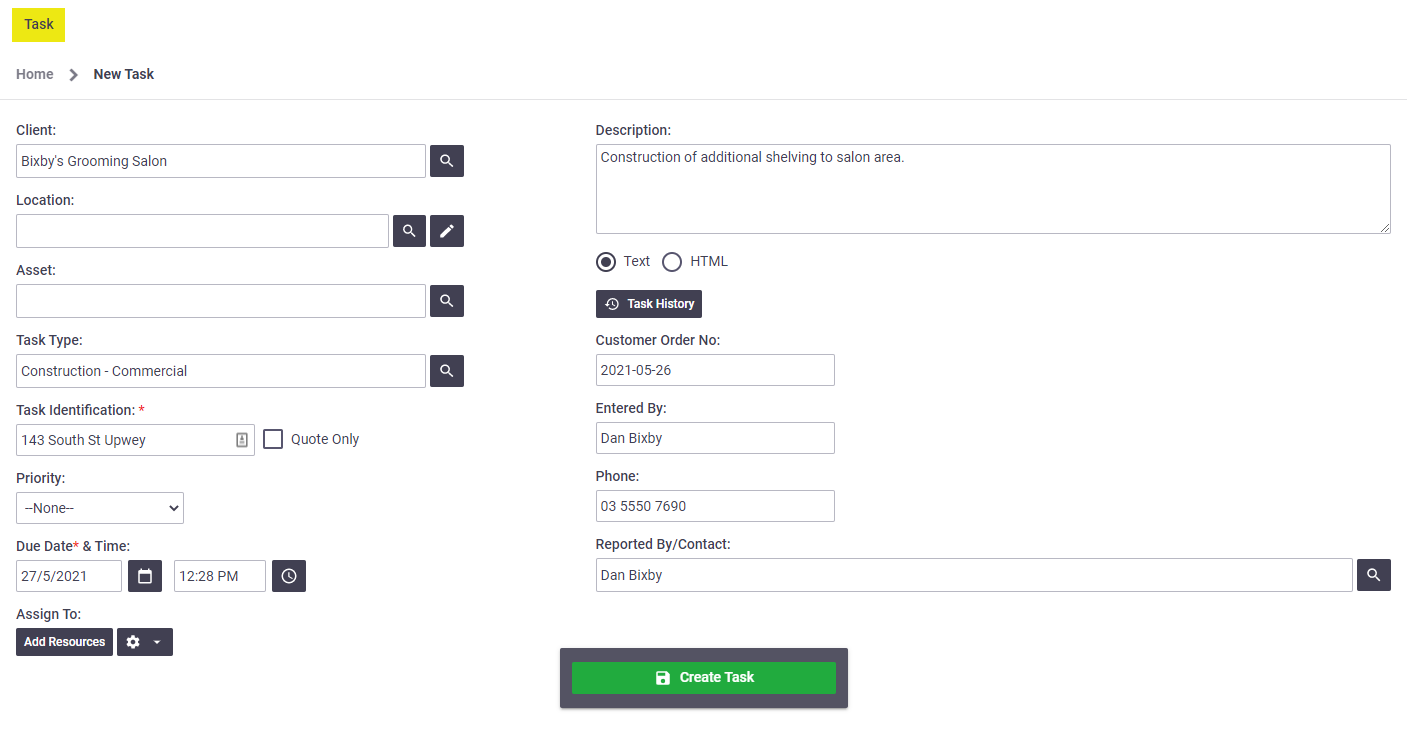
Task: Click the time field 12:28 PM
Action: click(220, 576)
